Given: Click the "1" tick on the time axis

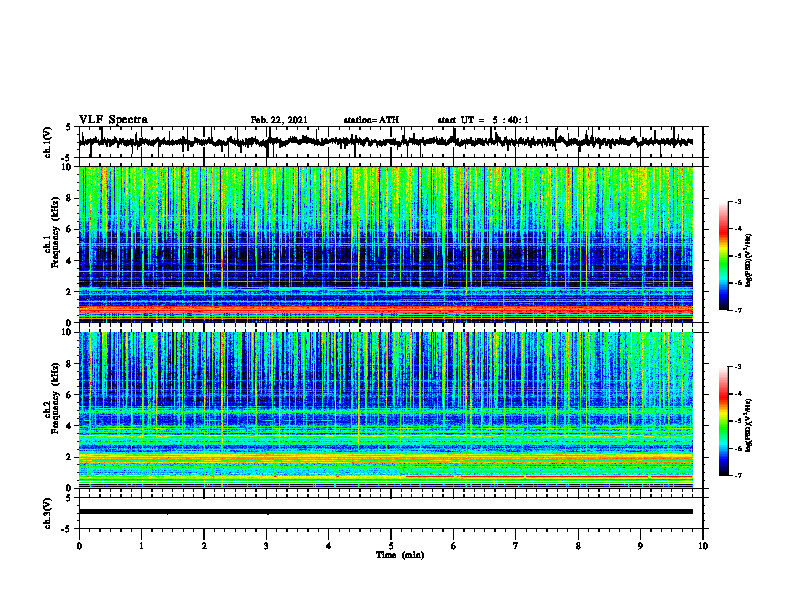Looking at the screenshot, I should point(141,546).
